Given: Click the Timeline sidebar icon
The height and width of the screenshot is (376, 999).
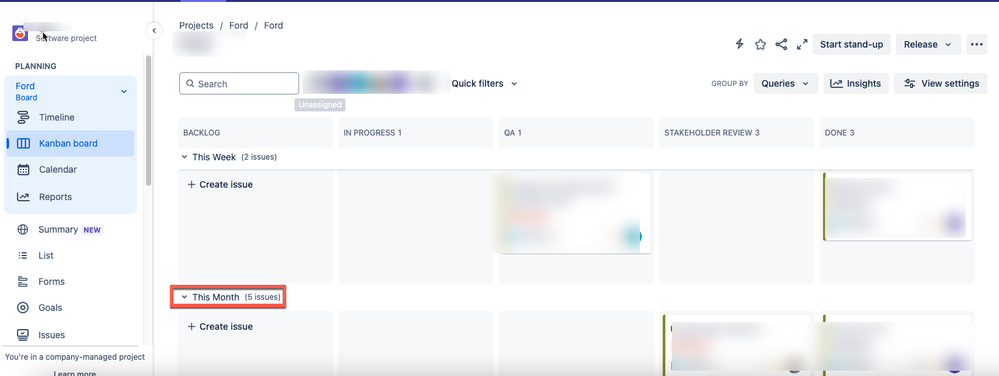Looking at the screenshot, I should (x=24, y=117).
